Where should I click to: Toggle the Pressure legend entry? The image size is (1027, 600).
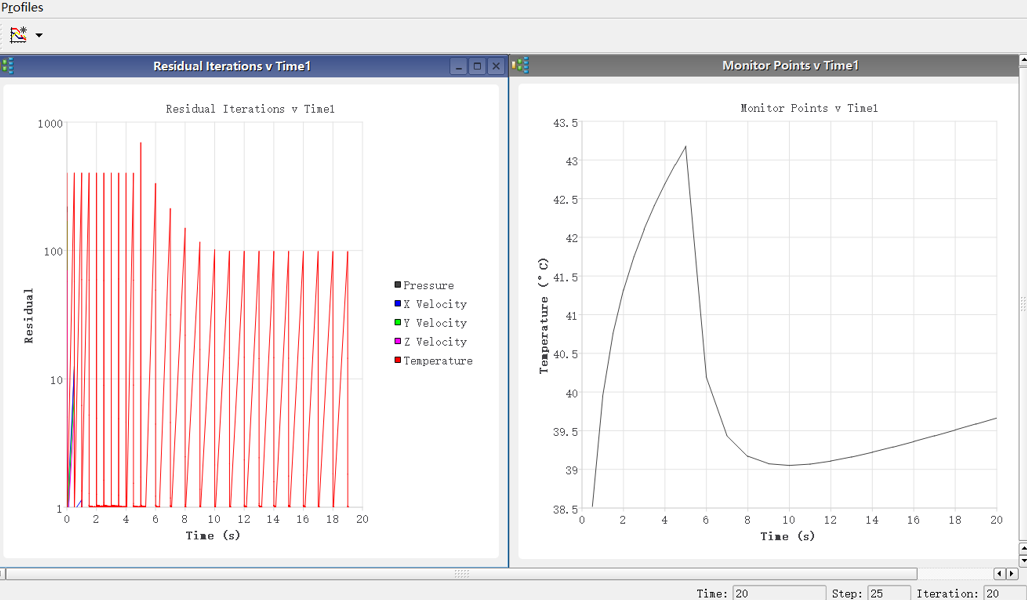pos(428,286)
